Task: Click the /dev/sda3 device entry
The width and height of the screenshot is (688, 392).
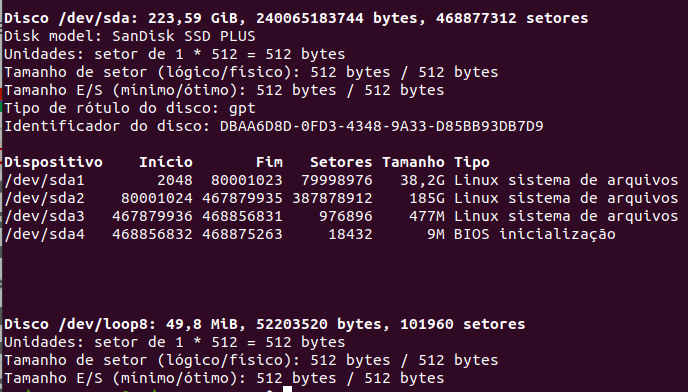Action: 44,216
